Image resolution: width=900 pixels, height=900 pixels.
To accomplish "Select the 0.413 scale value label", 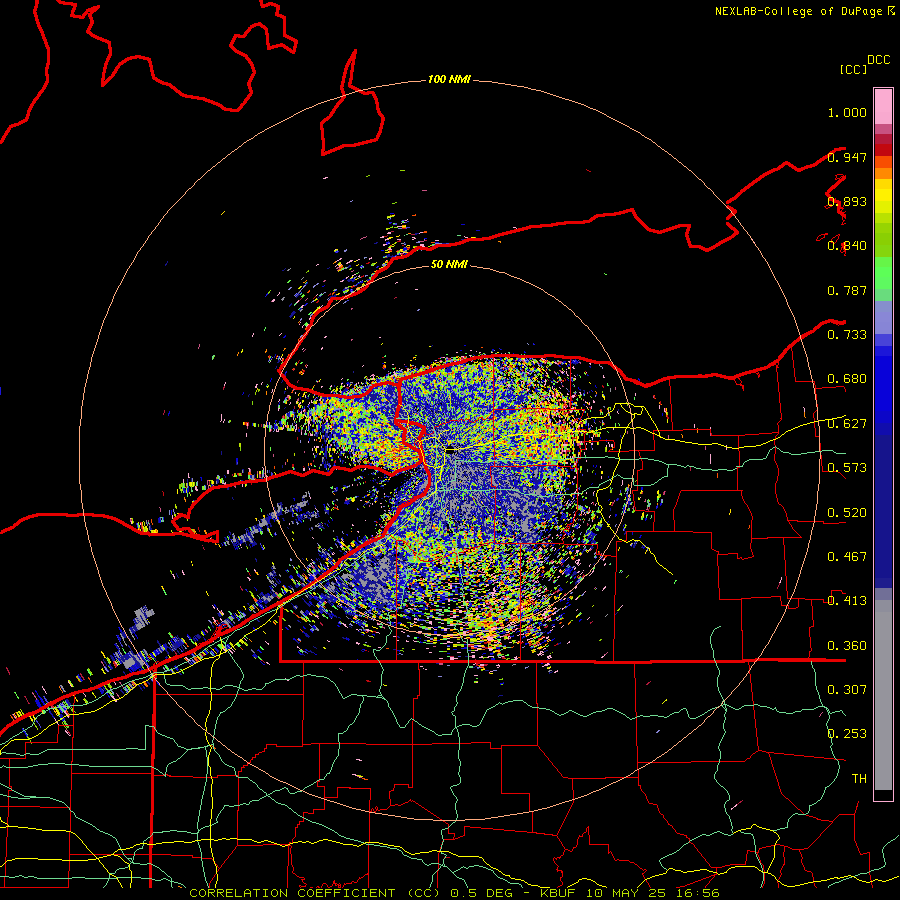I will tap(847, 601).
